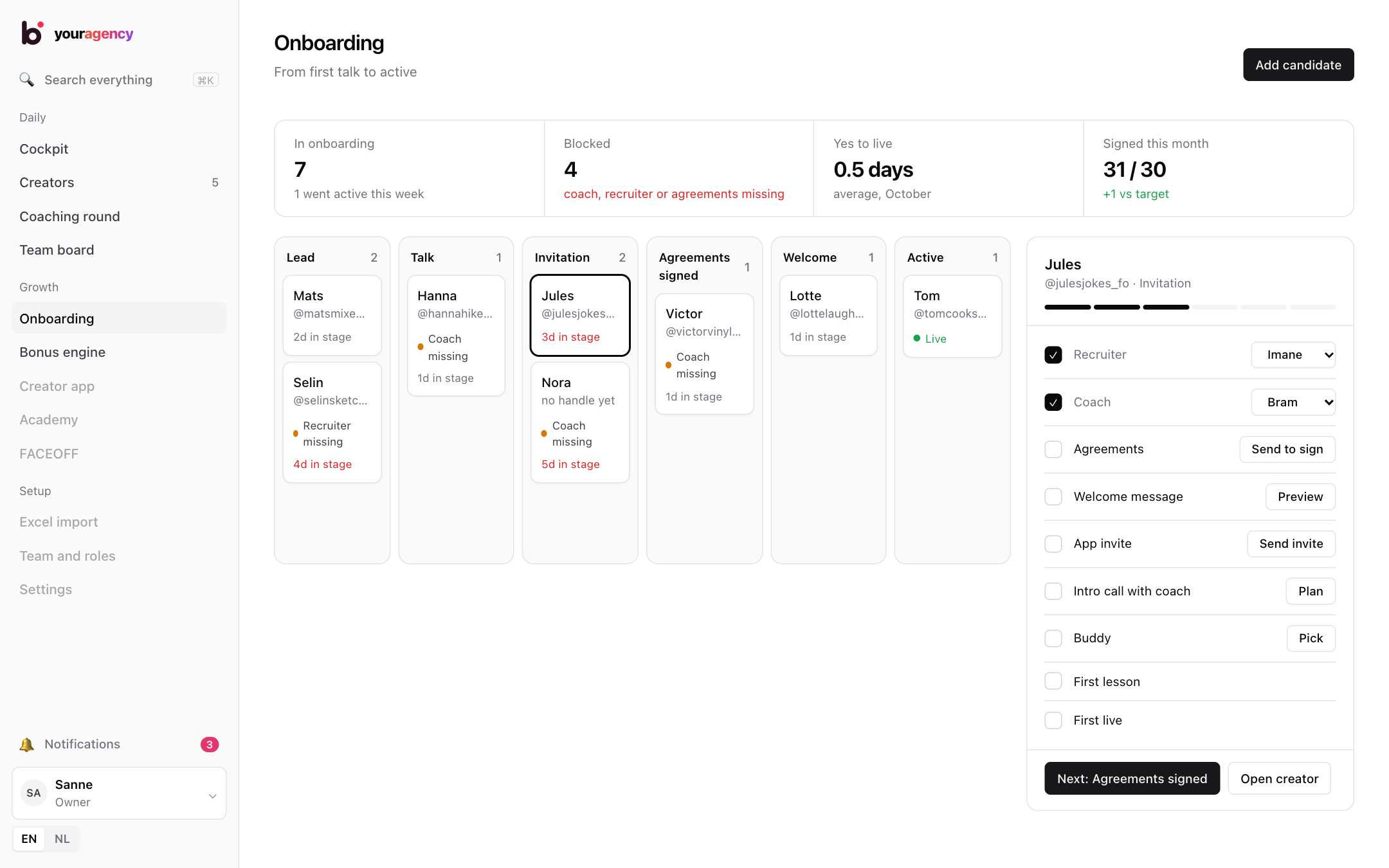Click Send invite for App invite
The height and width of the screenshot is (868, 1389).
1291,544
